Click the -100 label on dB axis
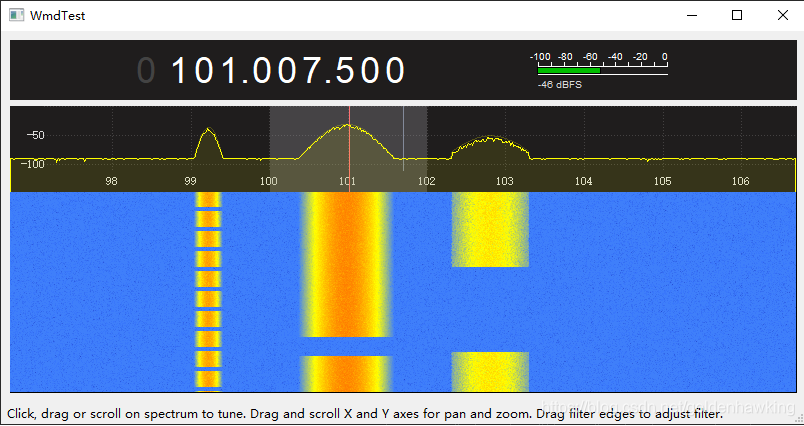This screenshot has height=426, width=804. pos(33,165)
